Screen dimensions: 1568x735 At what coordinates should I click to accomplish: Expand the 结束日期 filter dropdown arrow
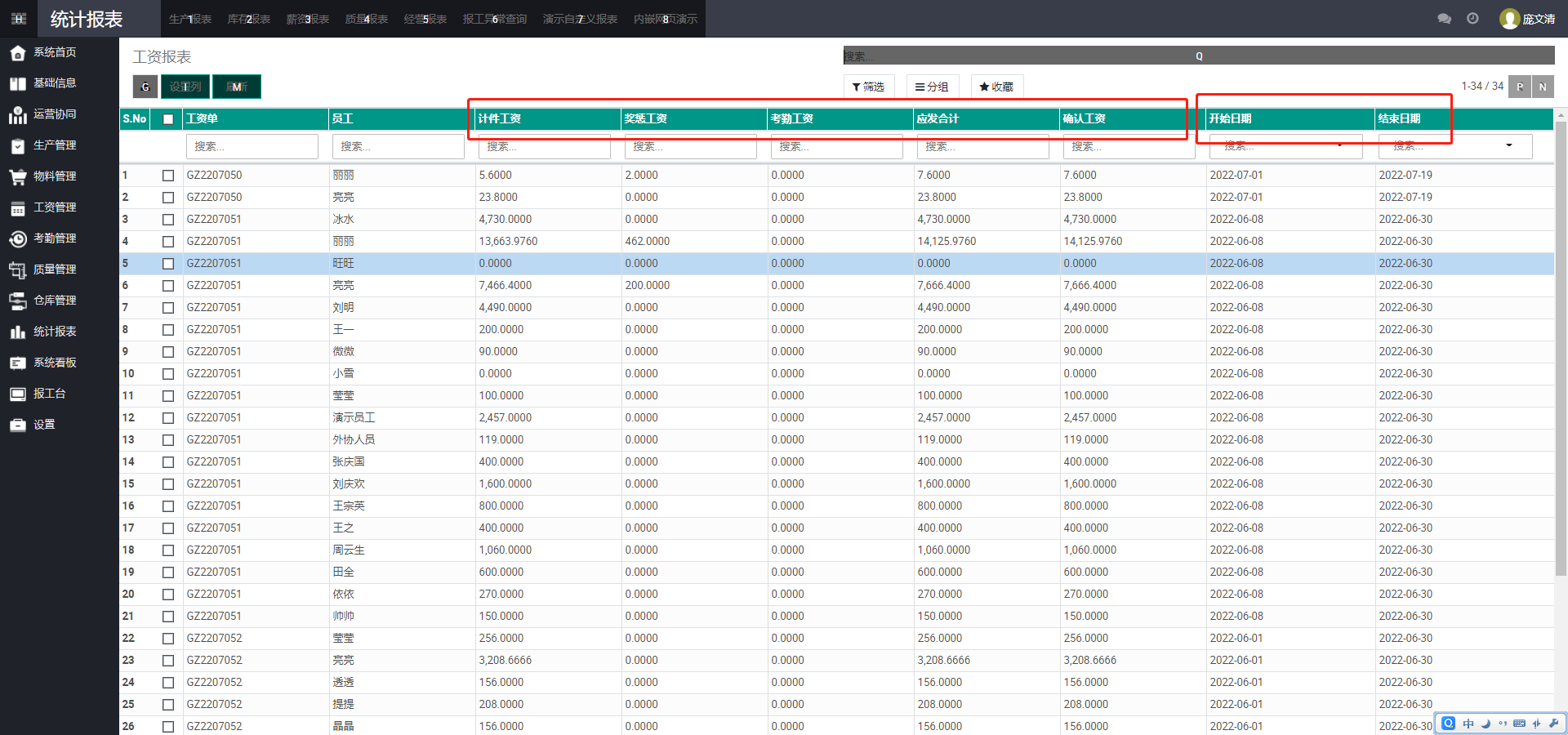(x=1508, y=145)
